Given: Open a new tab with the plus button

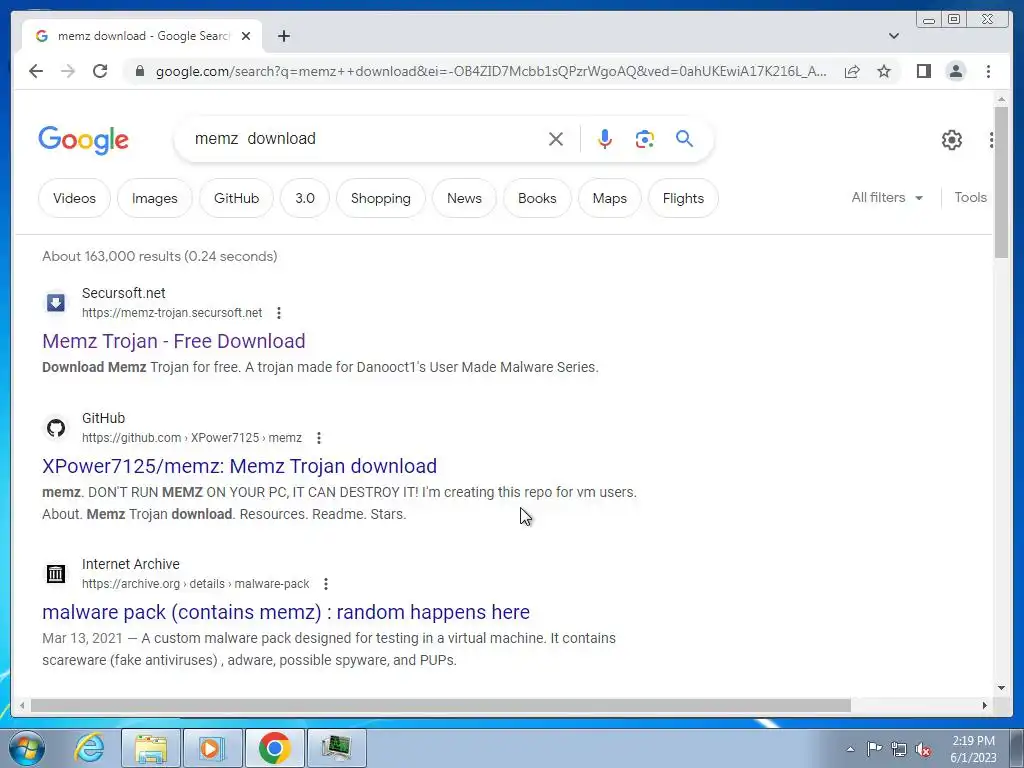Looking at the screenshot, I should tap(283, 36).
